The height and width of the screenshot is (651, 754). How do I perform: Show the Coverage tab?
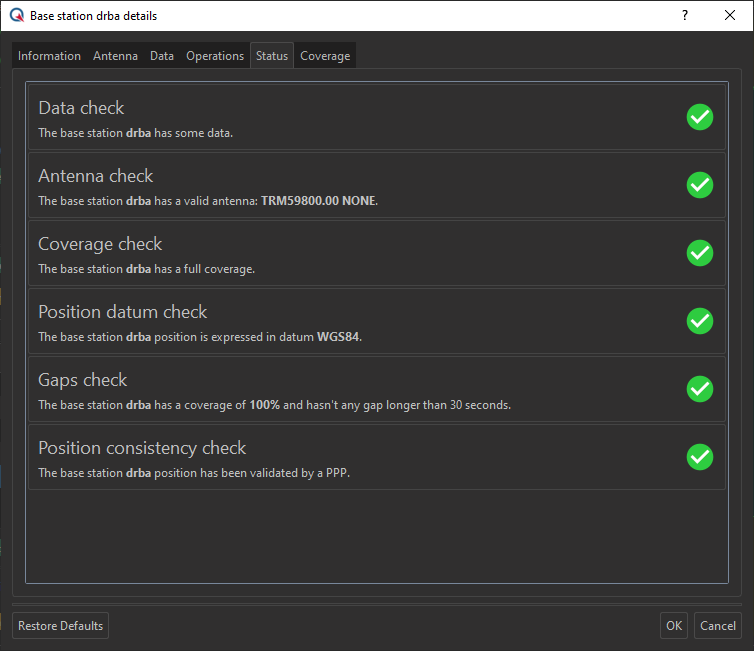pyautogui.click(x=325, y=56)
